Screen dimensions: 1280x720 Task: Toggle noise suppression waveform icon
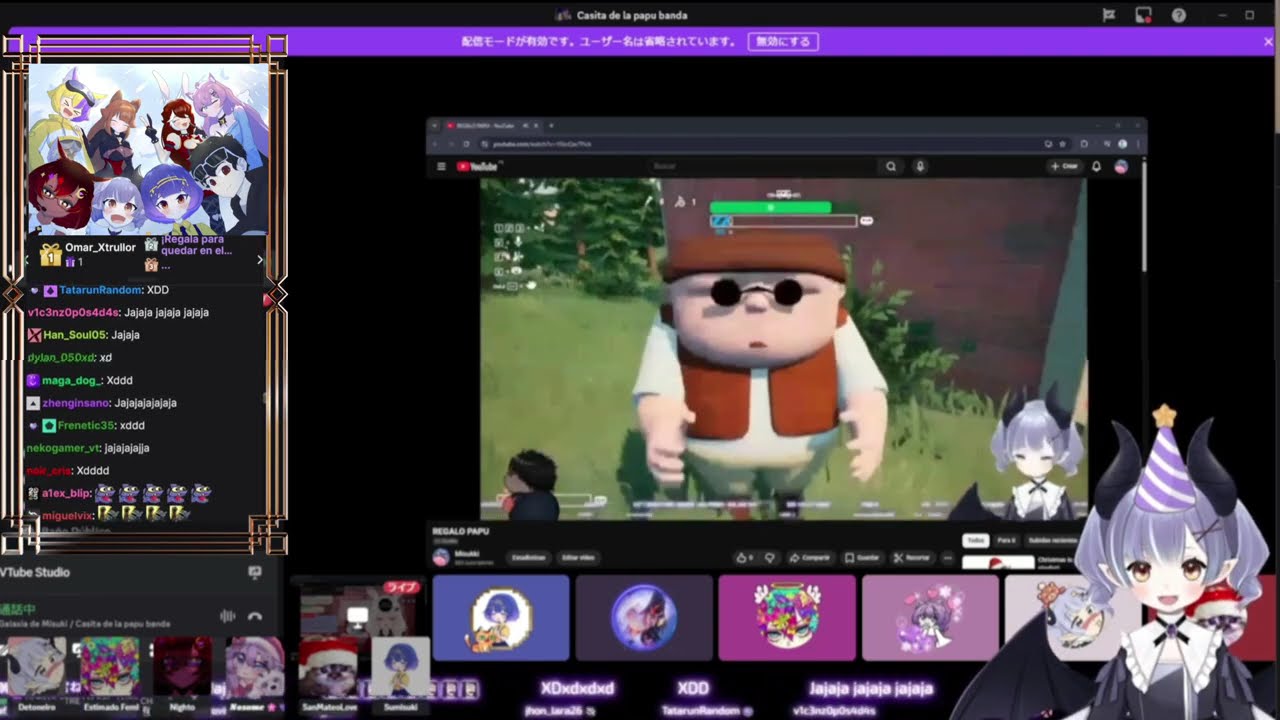227,616
